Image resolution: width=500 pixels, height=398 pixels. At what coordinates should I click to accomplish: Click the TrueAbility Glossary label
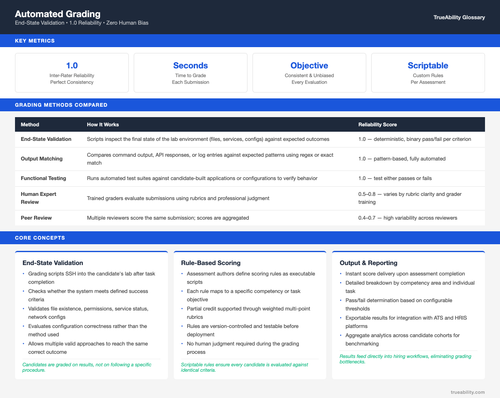click(459, 17)
